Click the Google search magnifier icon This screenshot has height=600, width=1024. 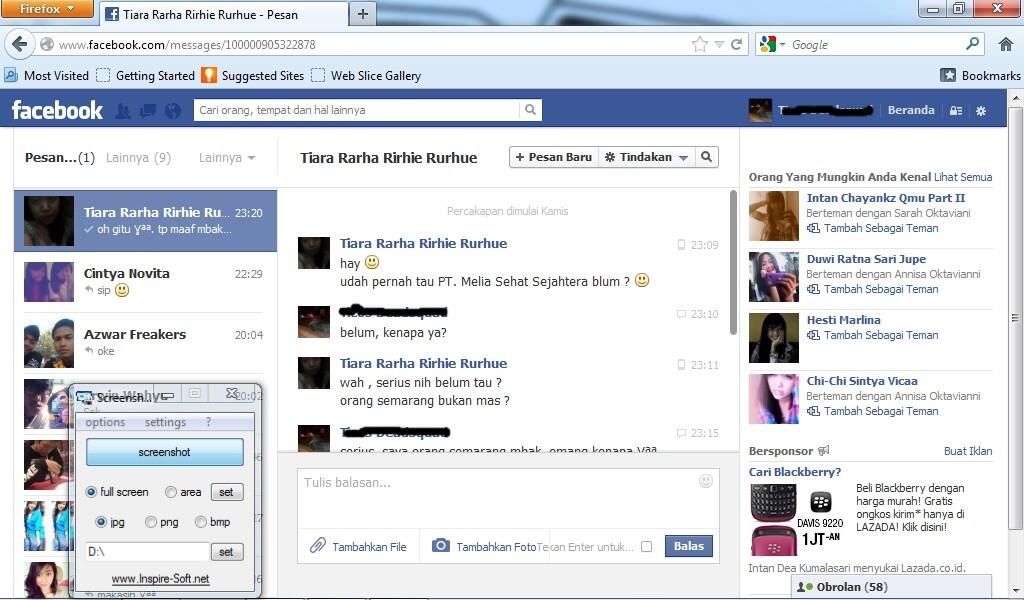(972, 44)
